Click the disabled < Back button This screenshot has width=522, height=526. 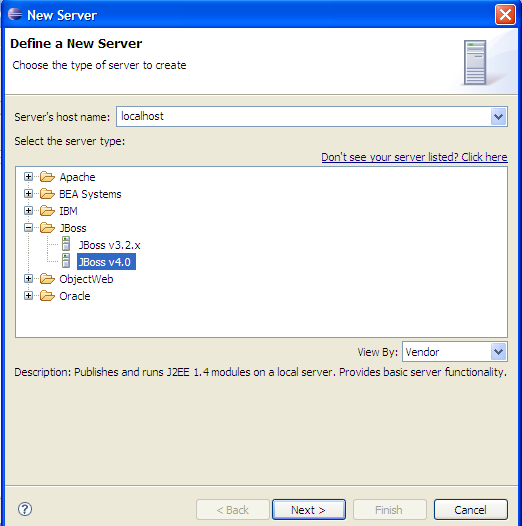(x=233, y=510)
